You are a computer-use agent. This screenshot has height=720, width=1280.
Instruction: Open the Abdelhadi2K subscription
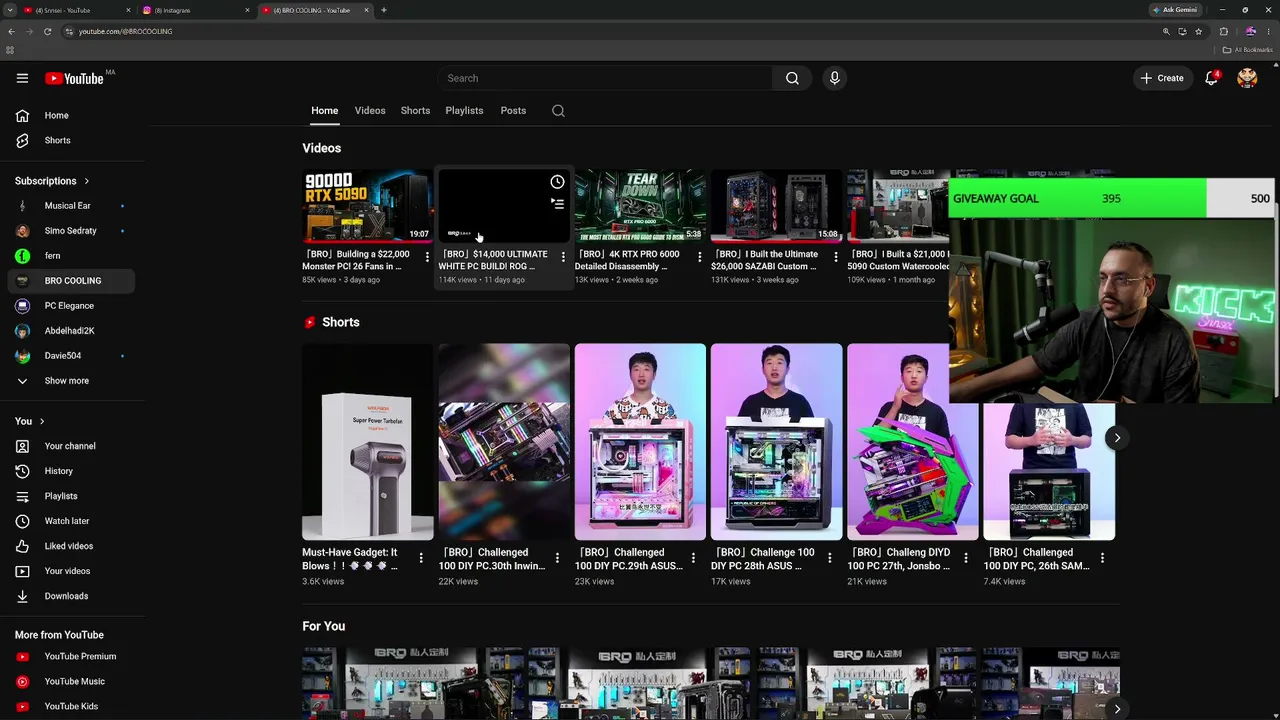[x=72, y=331]
